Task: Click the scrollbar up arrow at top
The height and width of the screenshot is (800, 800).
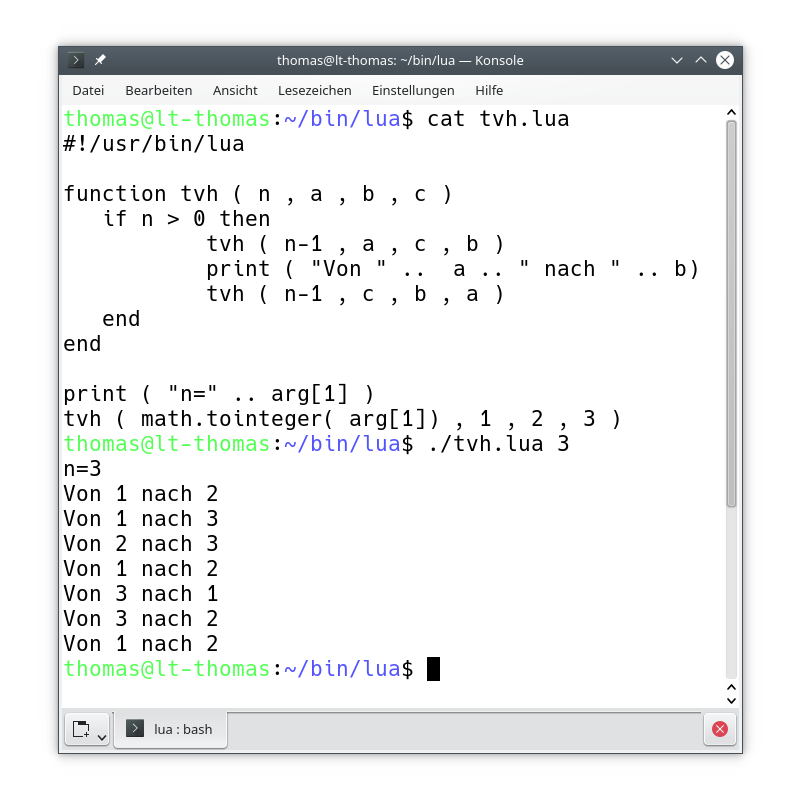Action: point(731,112)
